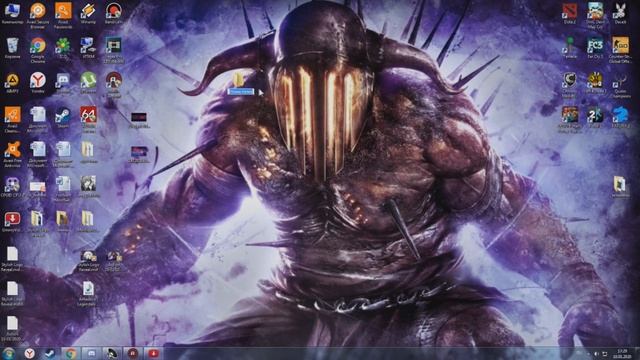This screenshot has width=640, height=360.
Task: Open blue dragon game shortcut
Action: pos(620,118)
